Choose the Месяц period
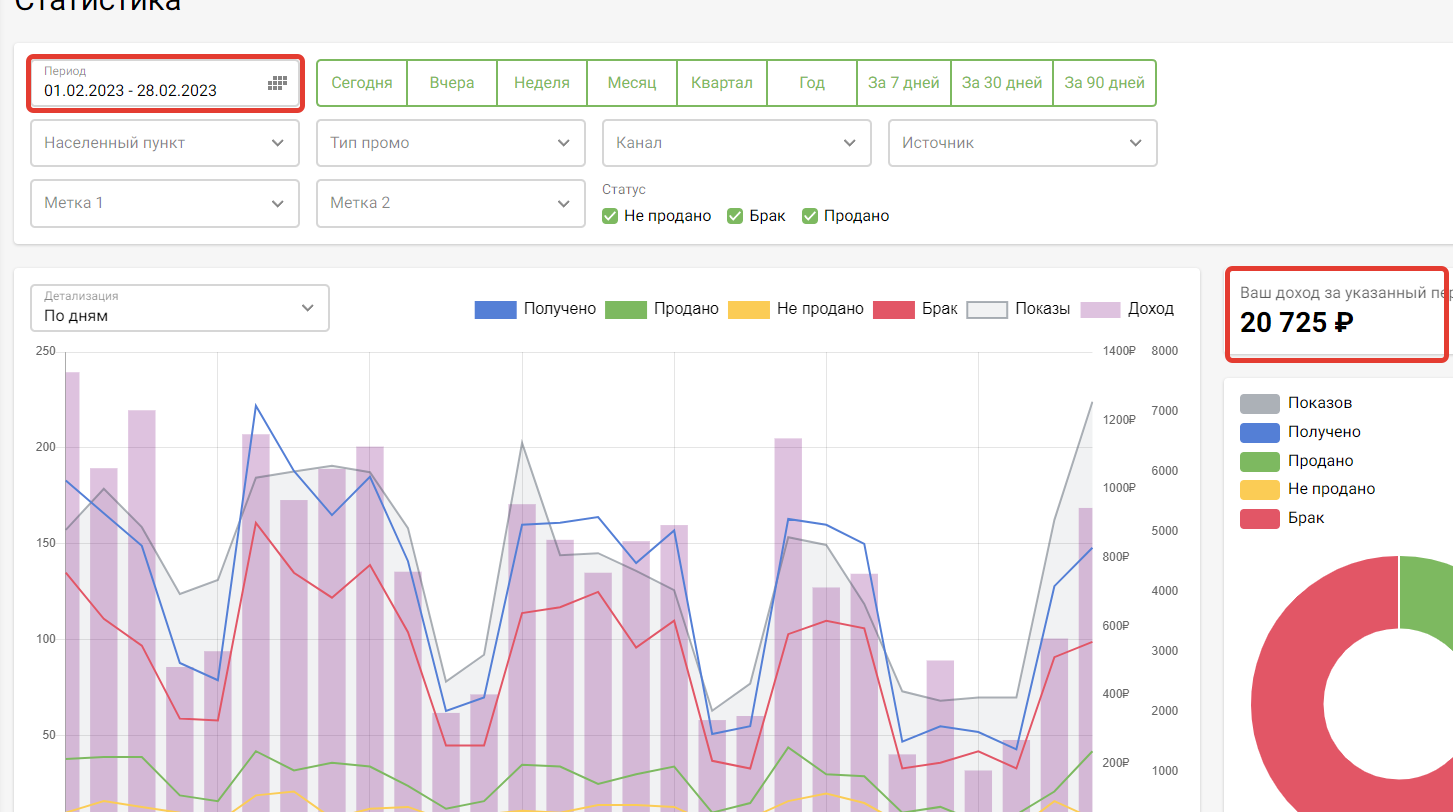1453x812 pixels. tap(632, 83)
